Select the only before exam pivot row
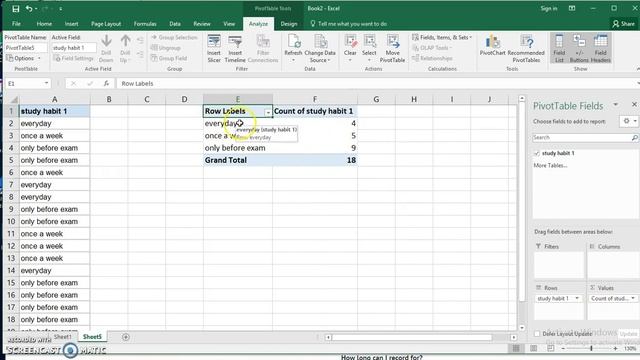 click(x=238, y=148)
